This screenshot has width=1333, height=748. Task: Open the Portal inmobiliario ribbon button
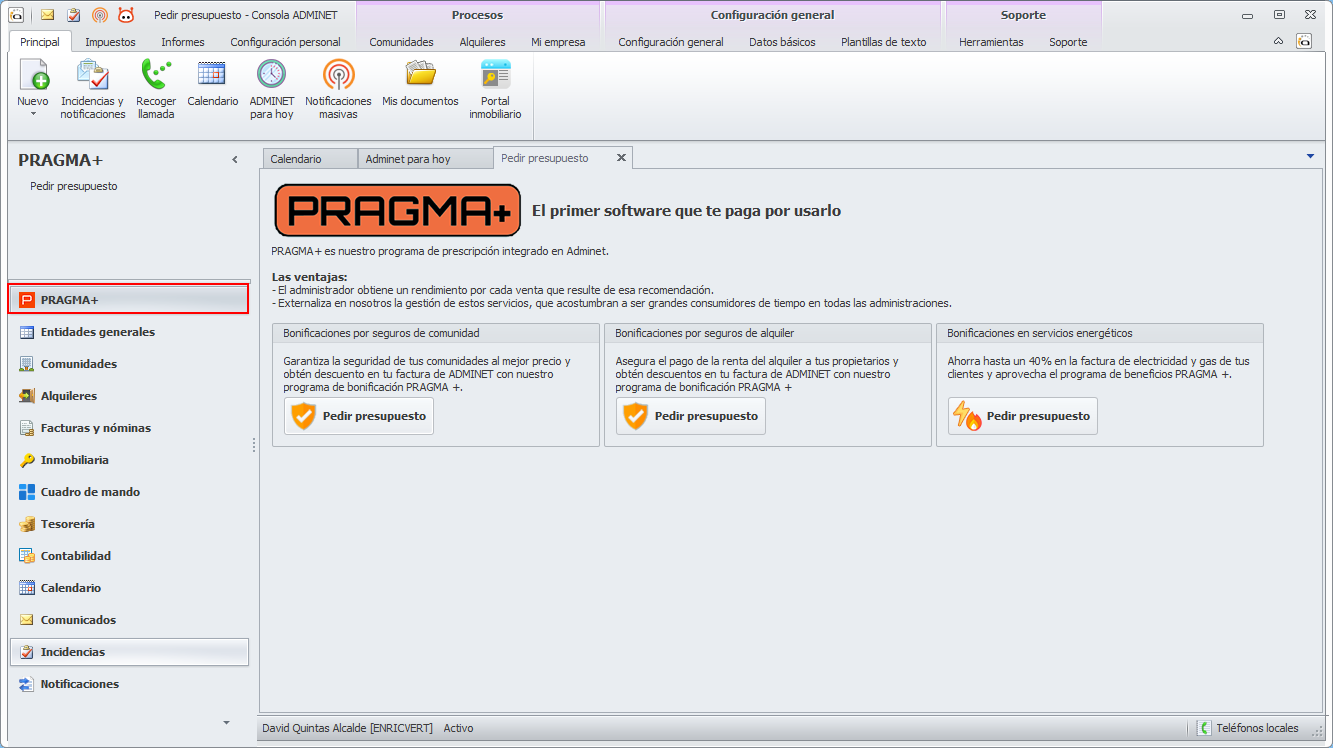pos(495,90)
